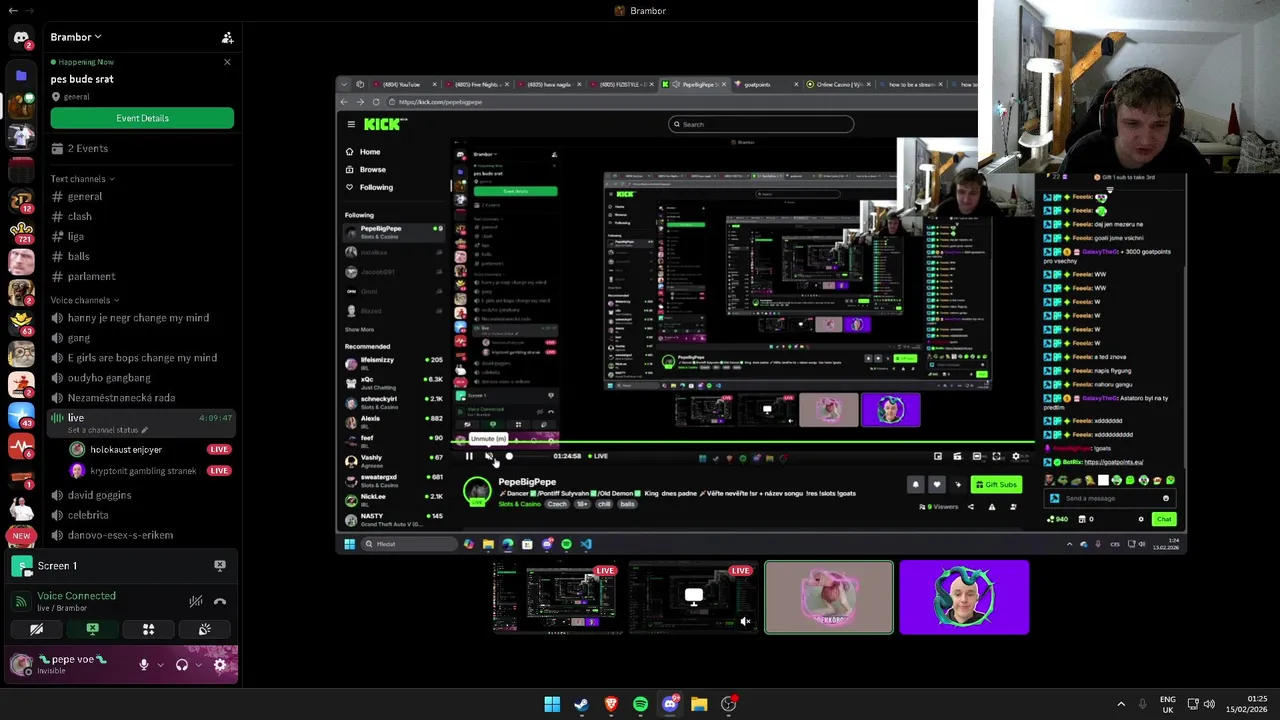Select user kryptonit gambling stranek
Viewport: 1280px width, 720px height.
(x=150, y=471)
